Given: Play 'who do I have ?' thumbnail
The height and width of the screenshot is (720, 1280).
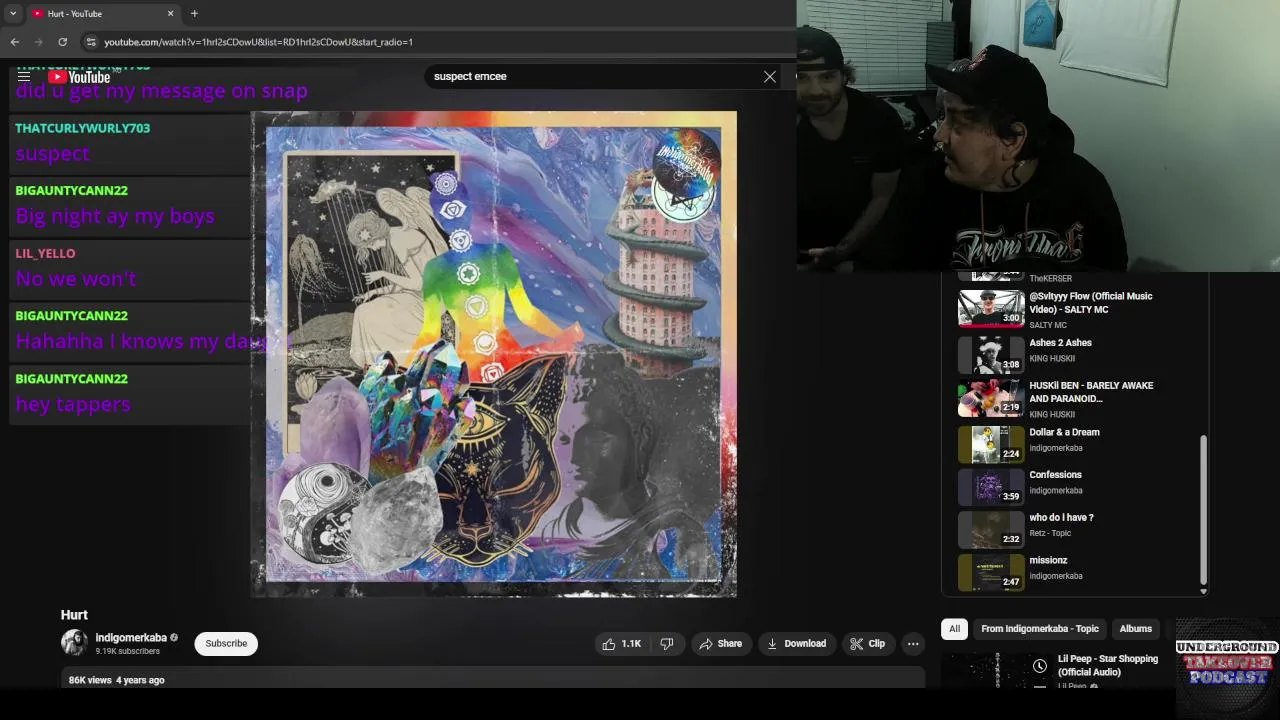Looking at the screenshot, I should pos(991,529).
